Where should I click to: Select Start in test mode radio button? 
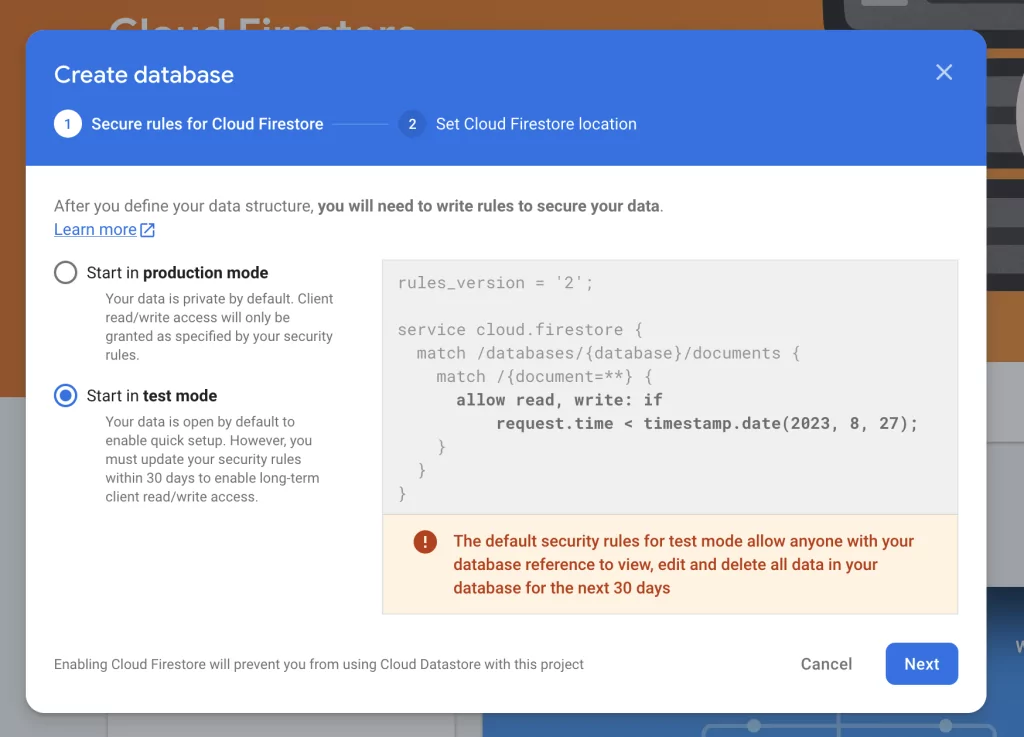[65, 395]
